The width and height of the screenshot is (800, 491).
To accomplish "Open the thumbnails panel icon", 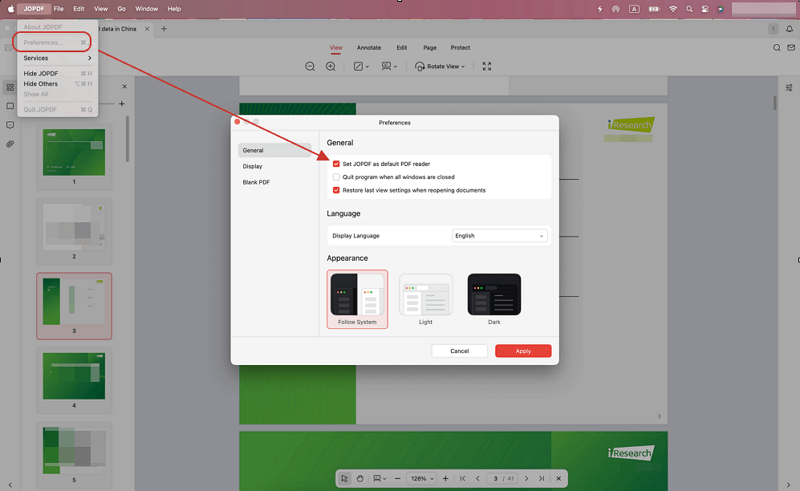I will [x=10, y=87].
